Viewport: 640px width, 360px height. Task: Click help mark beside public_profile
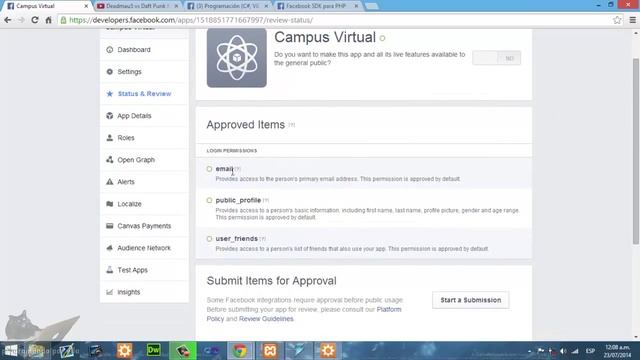266,200
